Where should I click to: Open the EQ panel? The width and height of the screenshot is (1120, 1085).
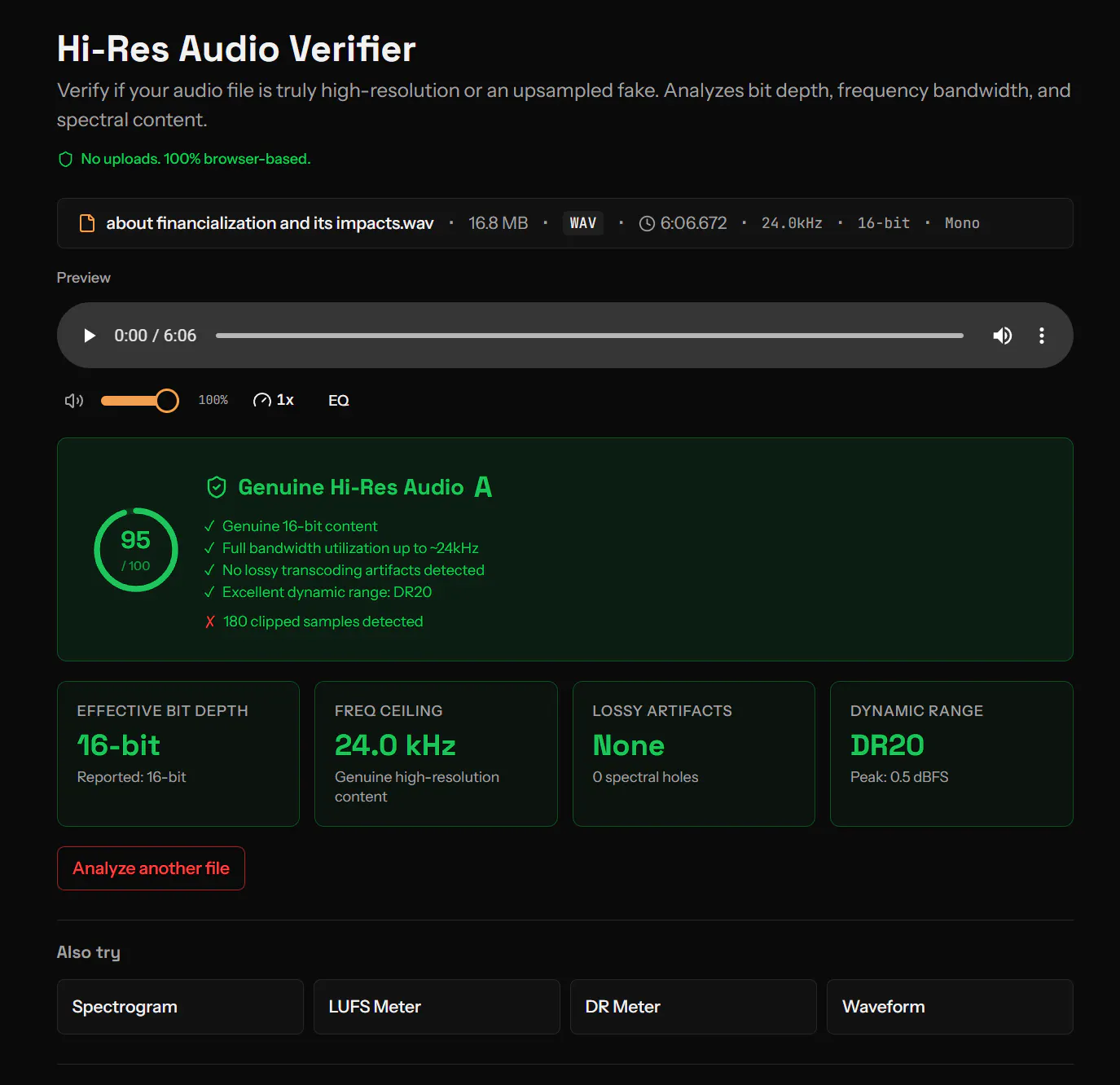tap(339, 401)
